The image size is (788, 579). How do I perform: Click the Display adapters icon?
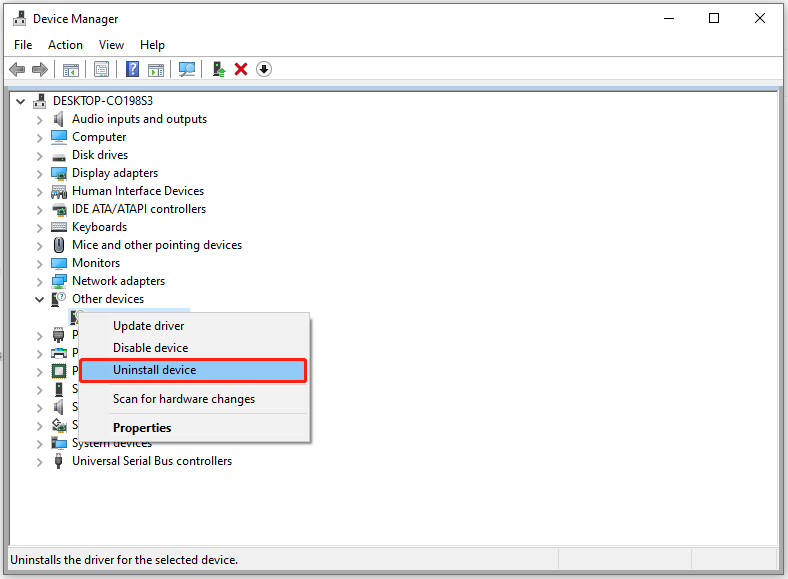pos(59,173)
